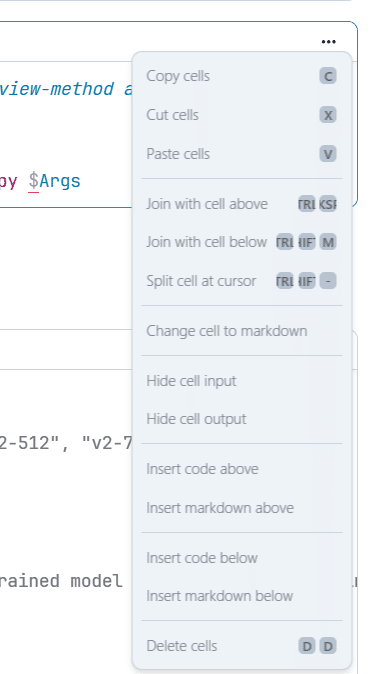Select Insert code below
Viewport: 380px width, 674px height.
click(242, 558)
